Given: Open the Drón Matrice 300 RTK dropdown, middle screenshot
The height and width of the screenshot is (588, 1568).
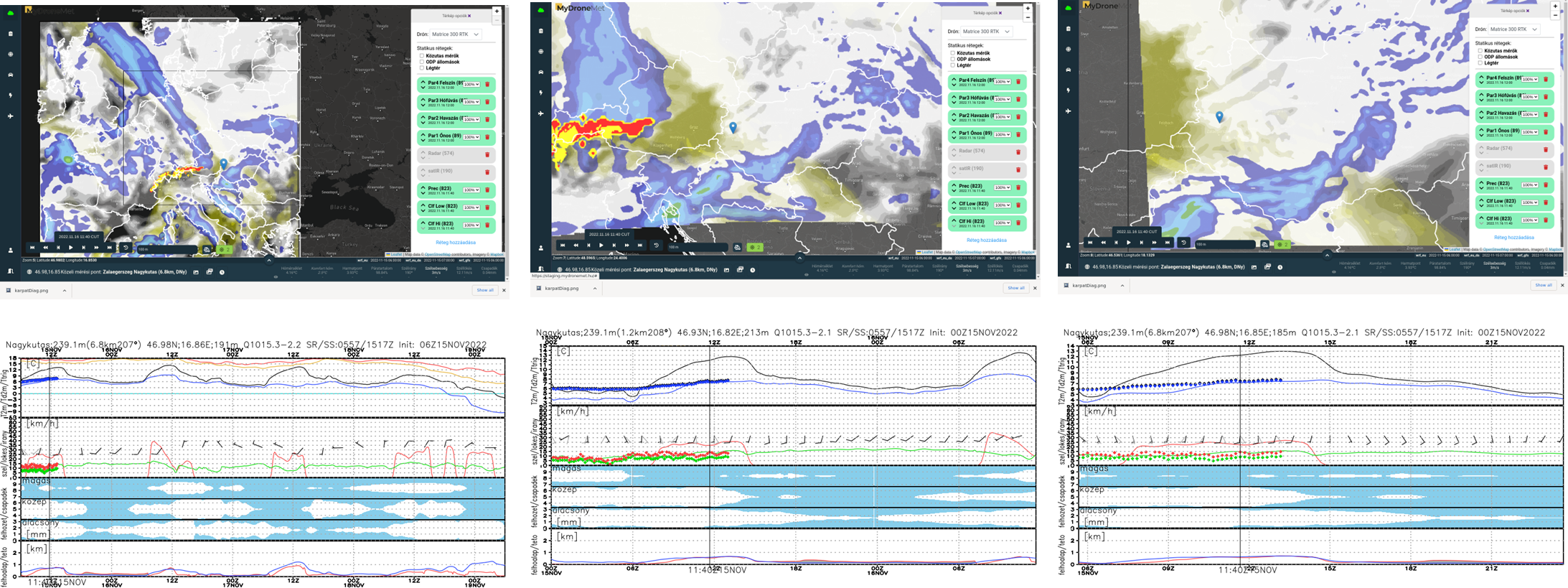Looking at the screenshot, I should click(x=986, y=32).
